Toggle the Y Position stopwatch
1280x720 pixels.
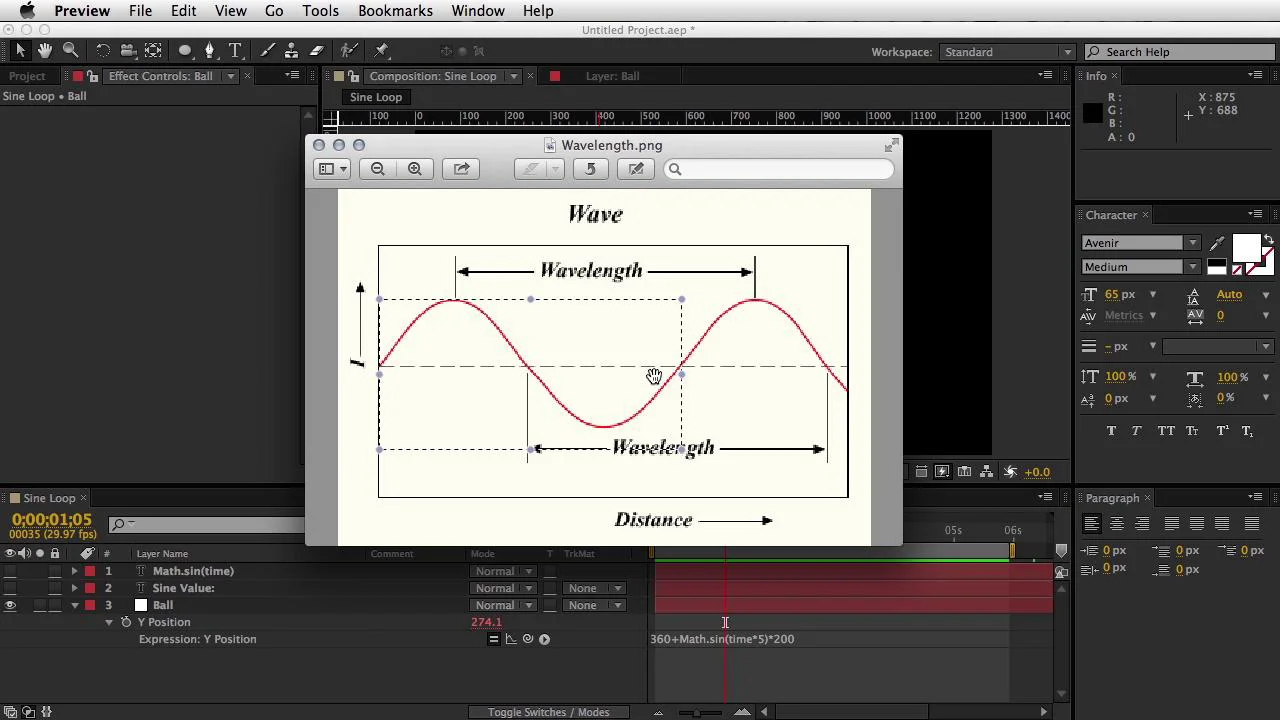[x=126, y=622]
